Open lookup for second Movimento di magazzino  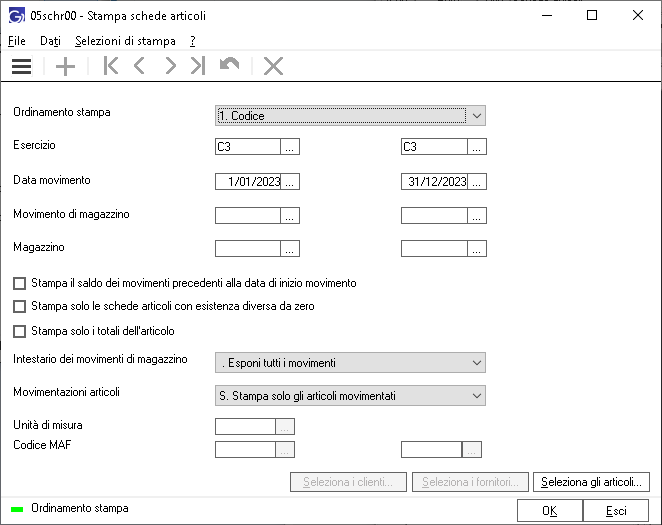pyautogui.click(x=477, y=215)
